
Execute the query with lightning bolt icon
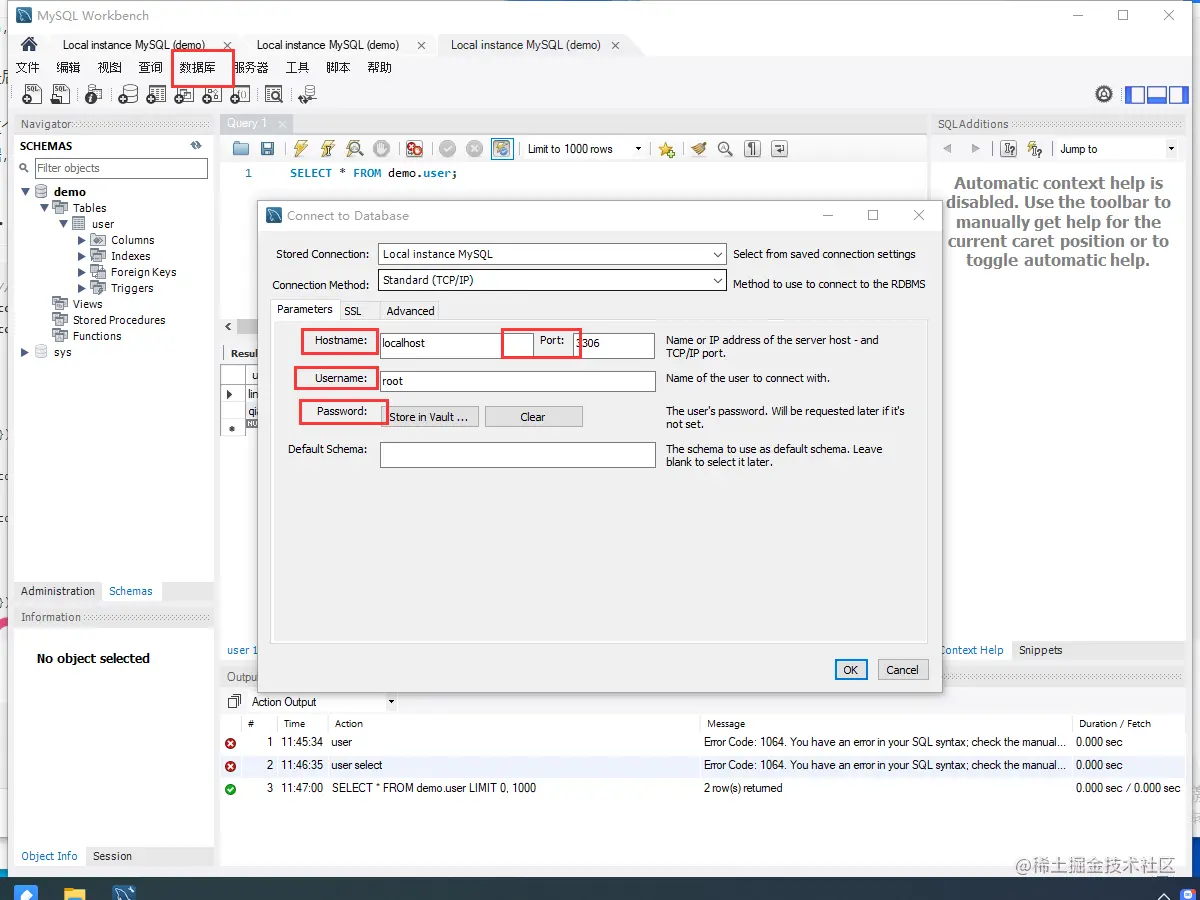(x=300, y=149)
